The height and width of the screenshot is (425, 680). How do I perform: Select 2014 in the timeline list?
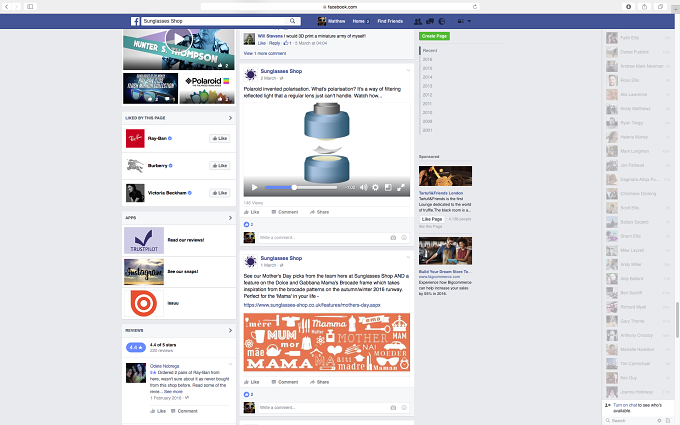pyautogui.click(x=428, y=77)
